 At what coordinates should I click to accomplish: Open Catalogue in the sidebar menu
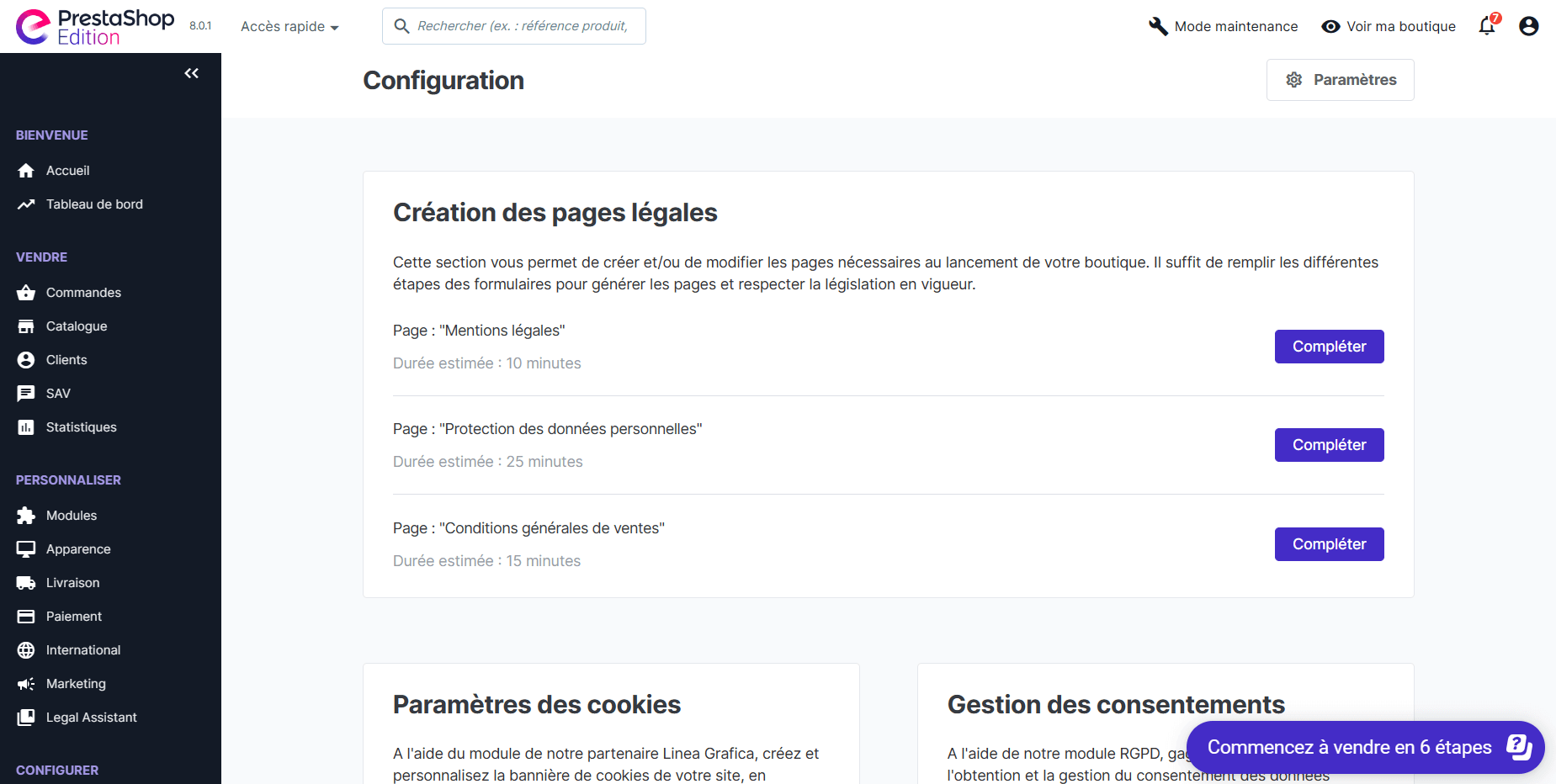[77, 326]
